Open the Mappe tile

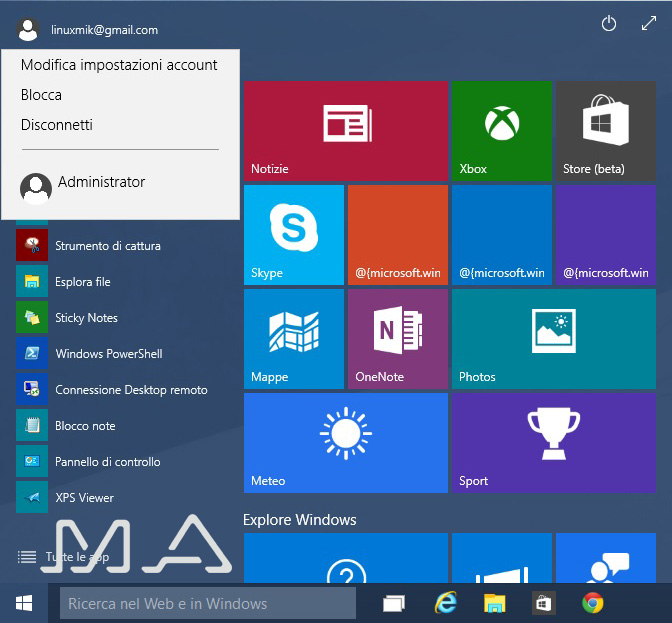click(294, 339)
